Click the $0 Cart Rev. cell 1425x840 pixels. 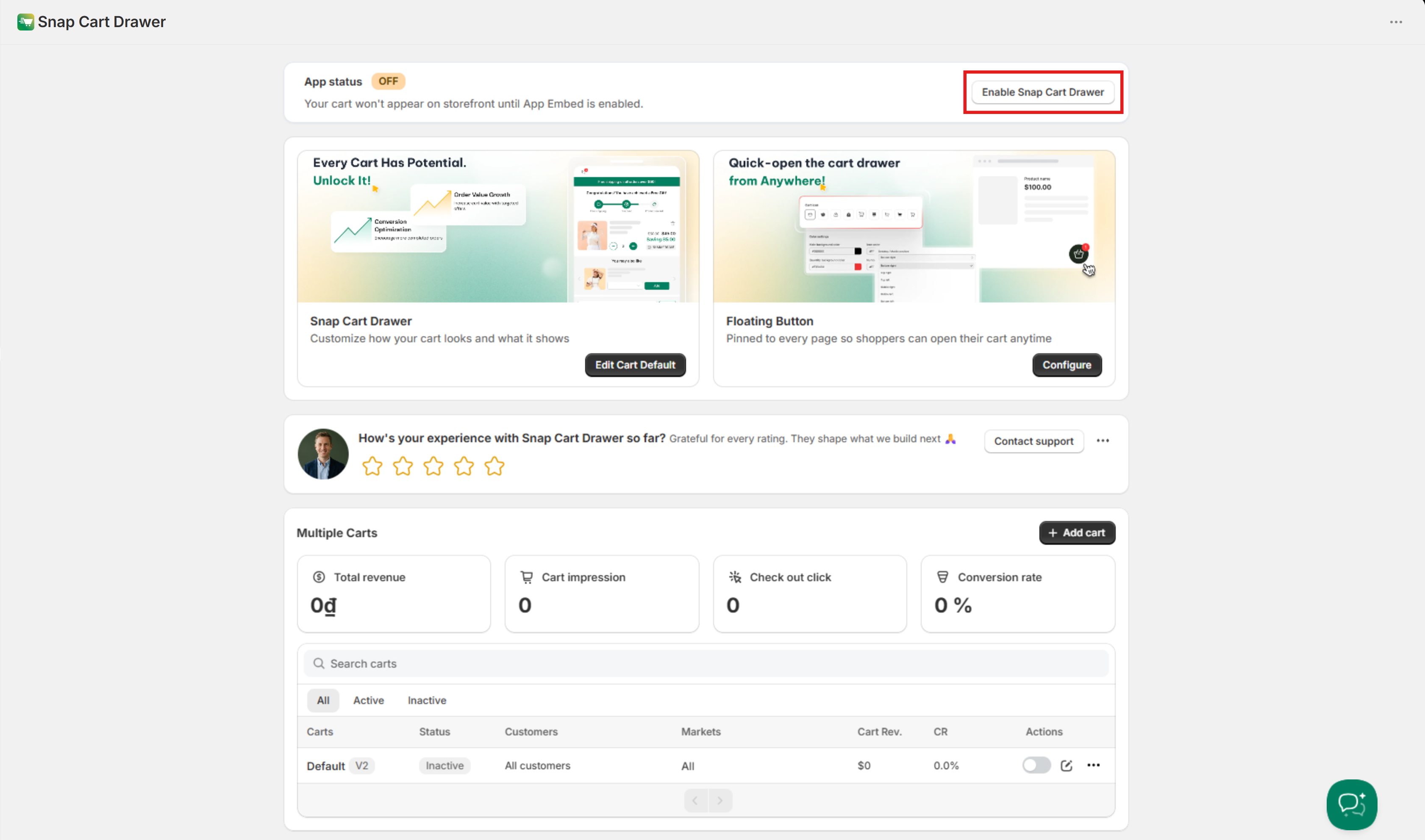point(864,766)
